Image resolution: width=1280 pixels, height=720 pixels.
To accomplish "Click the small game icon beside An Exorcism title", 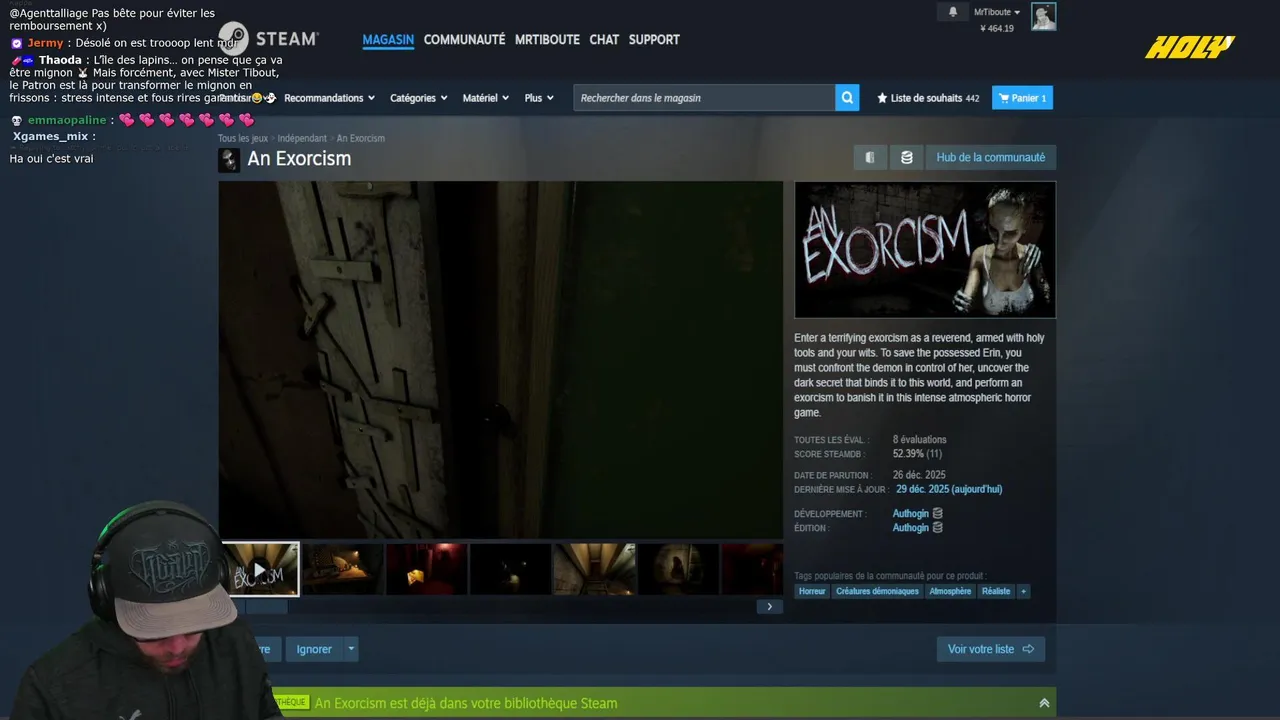I will pos(229,160).
